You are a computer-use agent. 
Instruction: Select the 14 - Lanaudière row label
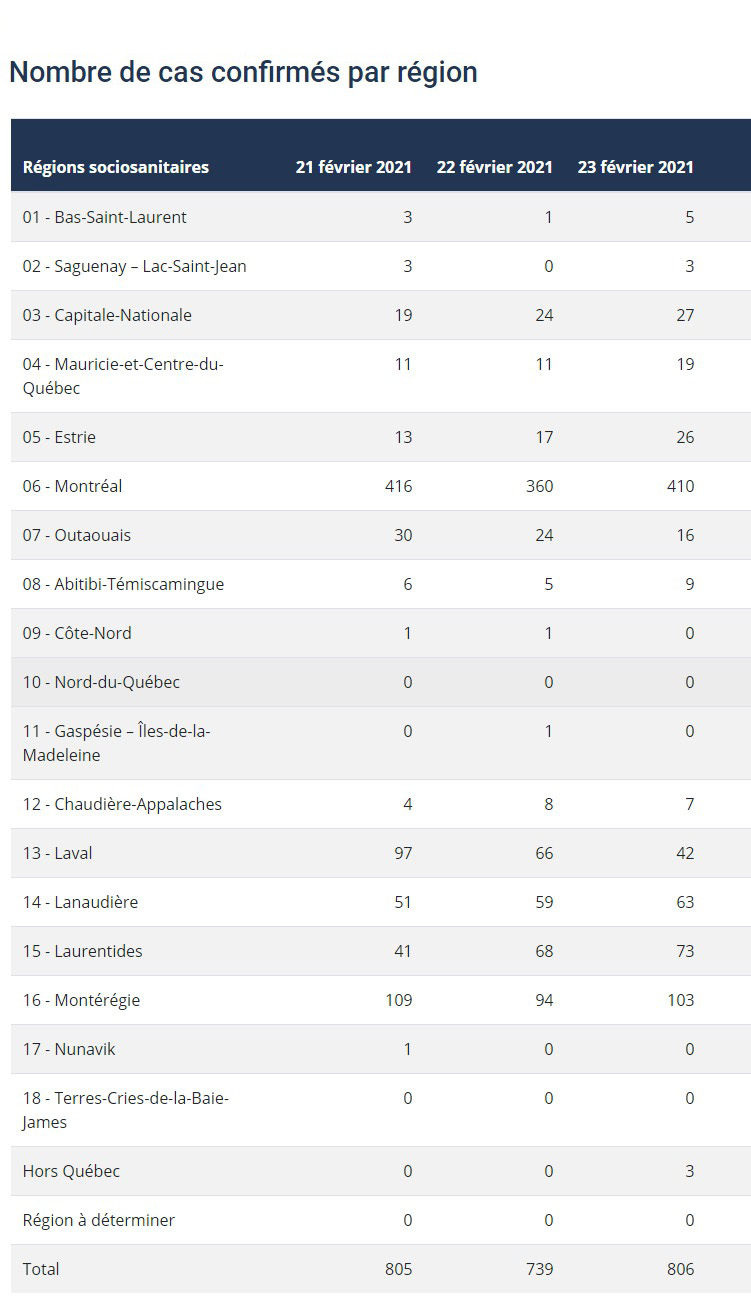(x=81, y=902)
